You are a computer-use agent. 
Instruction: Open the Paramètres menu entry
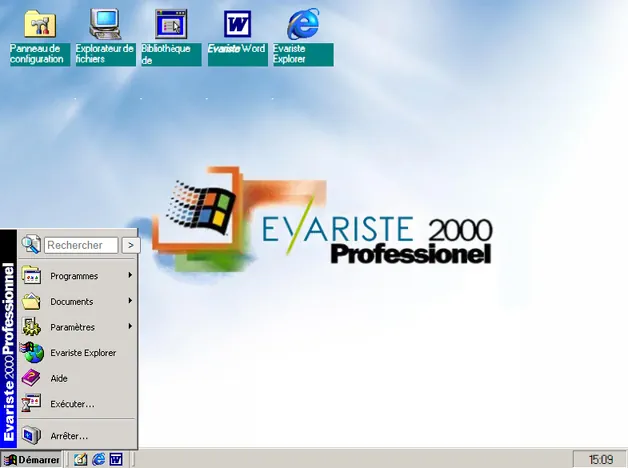coord(77,327)
